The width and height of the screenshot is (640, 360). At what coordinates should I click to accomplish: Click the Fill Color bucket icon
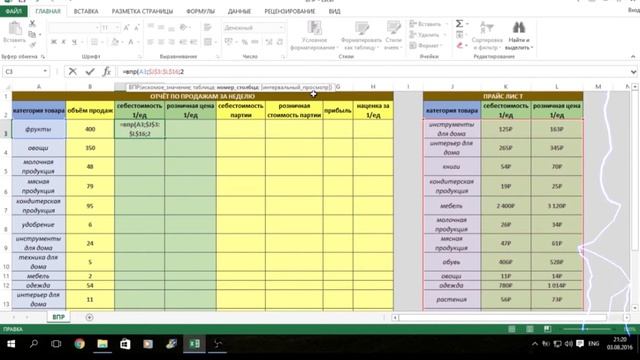pyautogui.click(x=115, y=42)
